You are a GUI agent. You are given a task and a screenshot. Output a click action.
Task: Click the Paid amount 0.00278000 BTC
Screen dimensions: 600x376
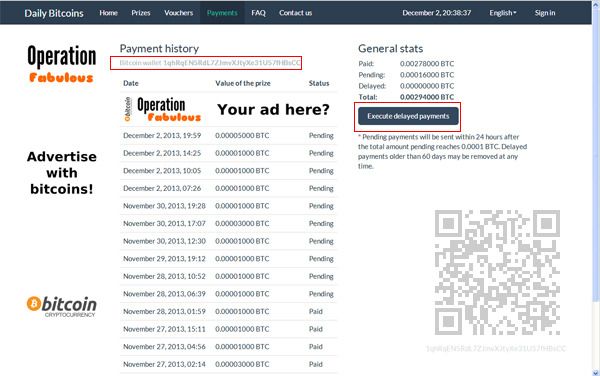(x=427, y=63)
